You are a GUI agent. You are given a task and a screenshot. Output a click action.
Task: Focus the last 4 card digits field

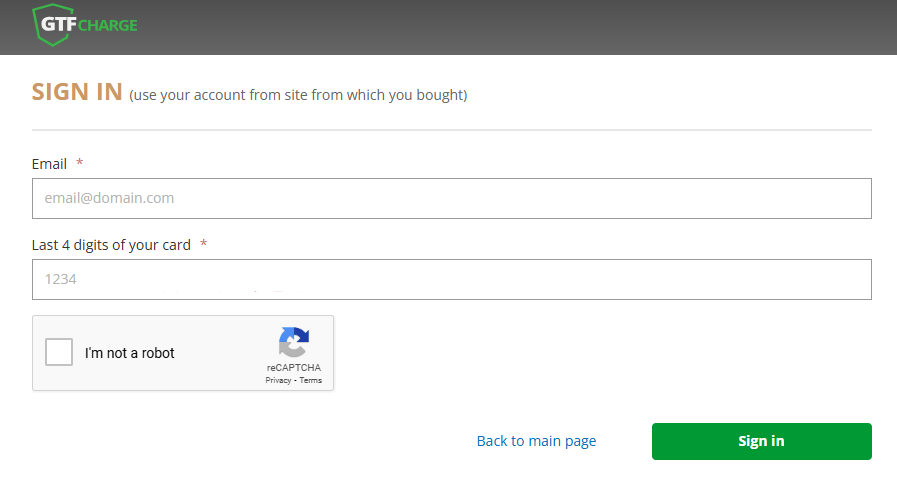point(451,280)
